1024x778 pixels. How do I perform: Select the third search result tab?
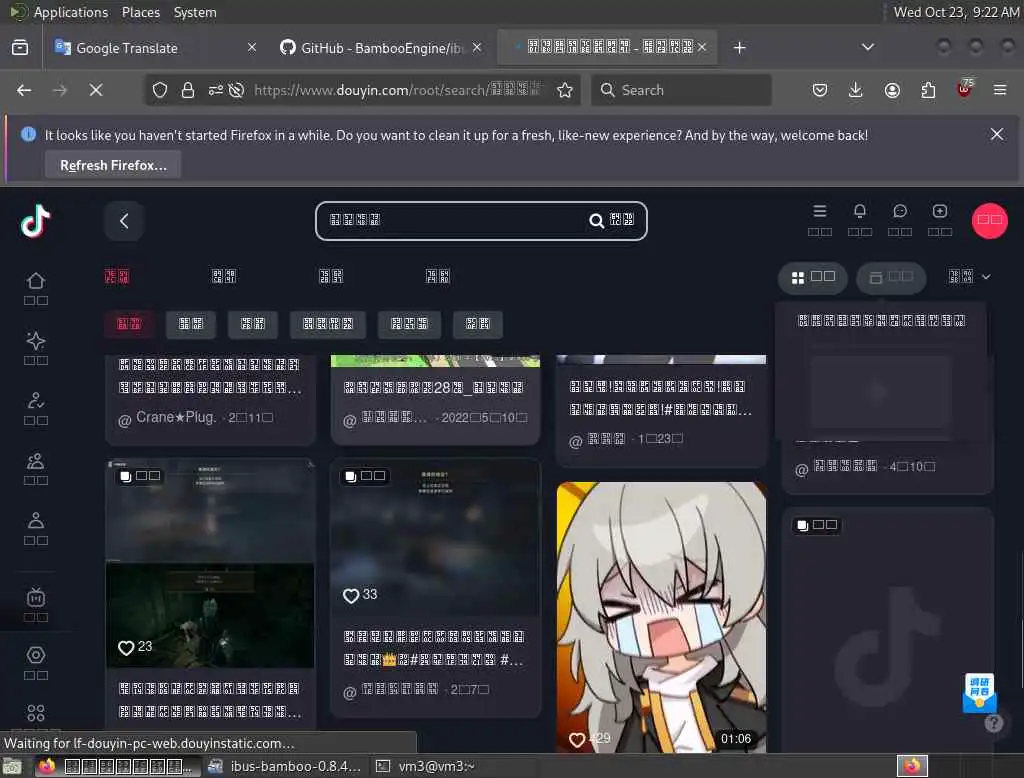tap(330, 276)
